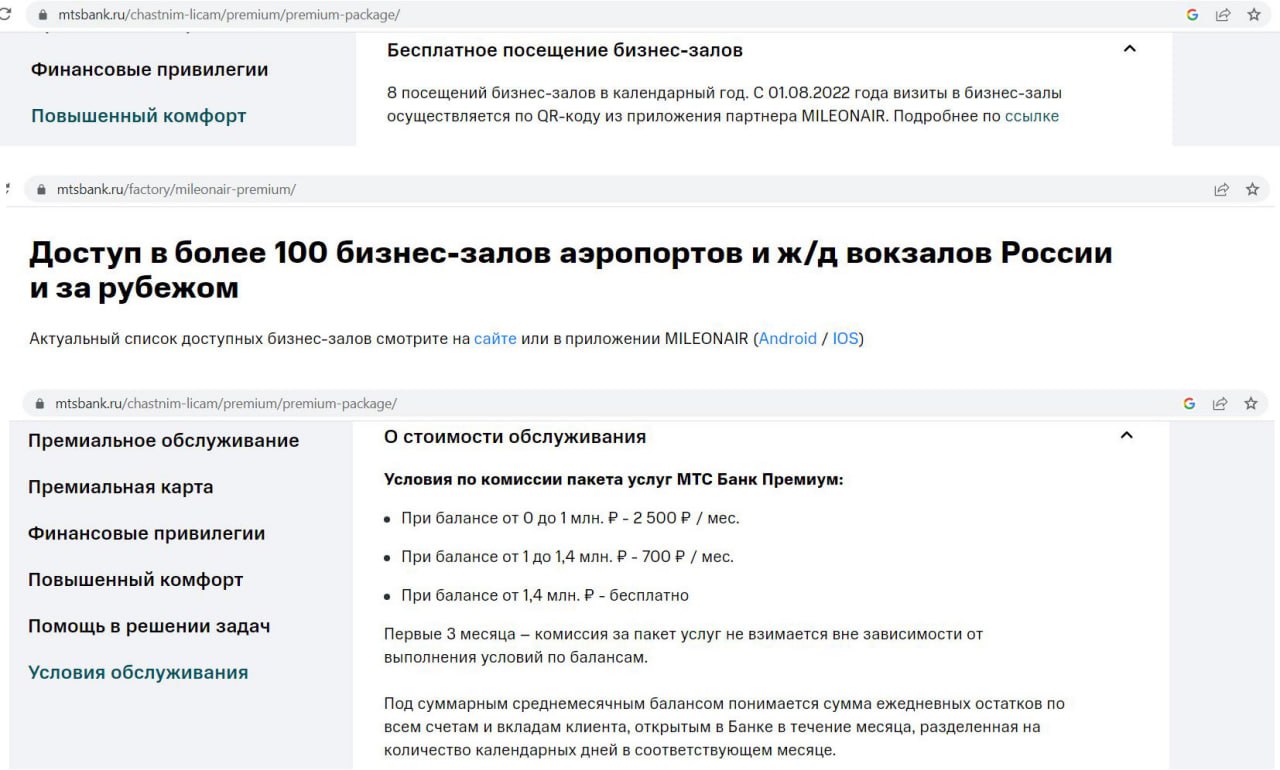
Task: Click the bullet При балансе от 0 до 1 млн
Action: tap(570, 518)
